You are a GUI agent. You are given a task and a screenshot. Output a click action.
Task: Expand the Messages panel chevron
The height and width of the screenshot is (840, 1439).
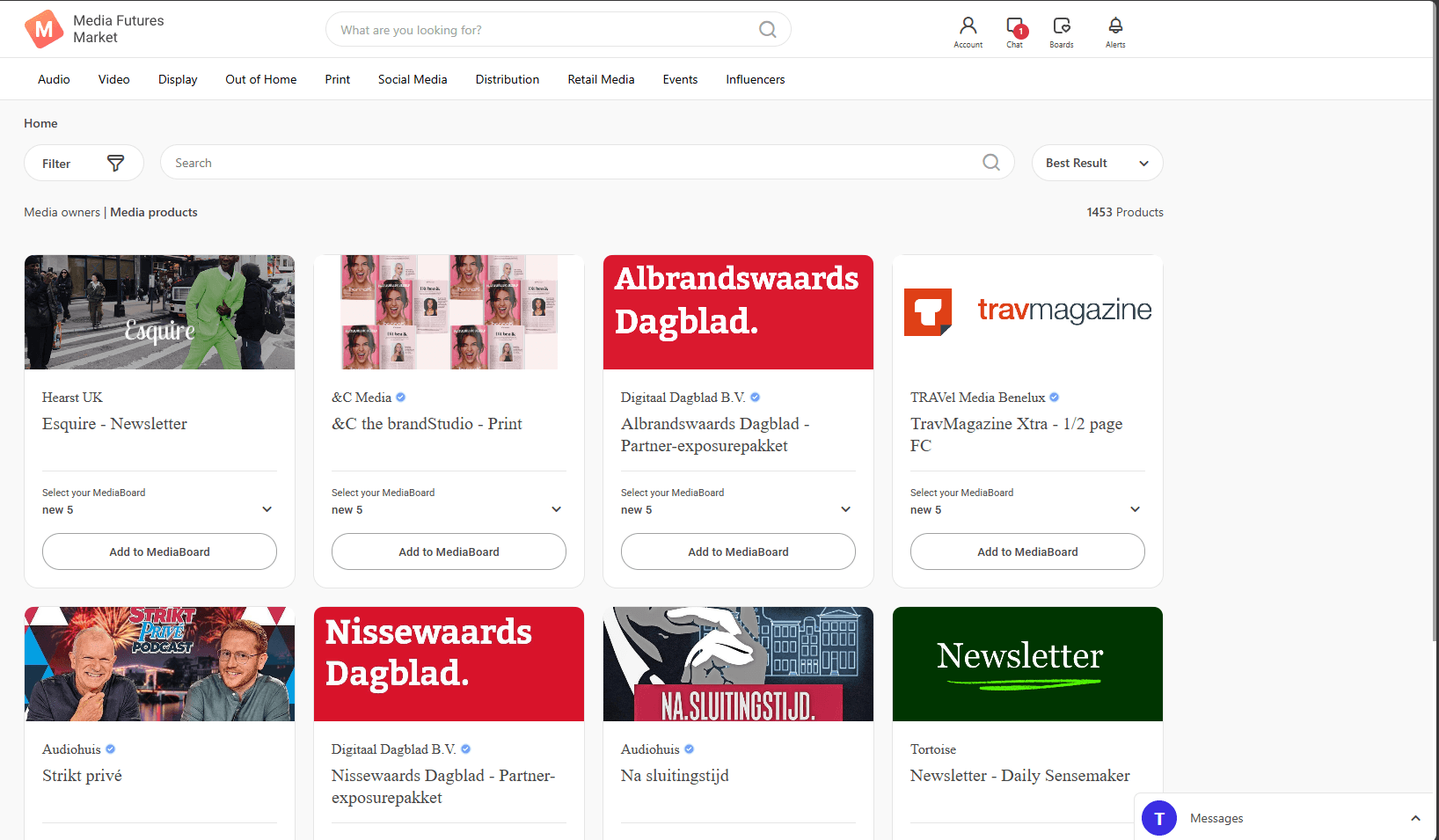coord(1415,818)
